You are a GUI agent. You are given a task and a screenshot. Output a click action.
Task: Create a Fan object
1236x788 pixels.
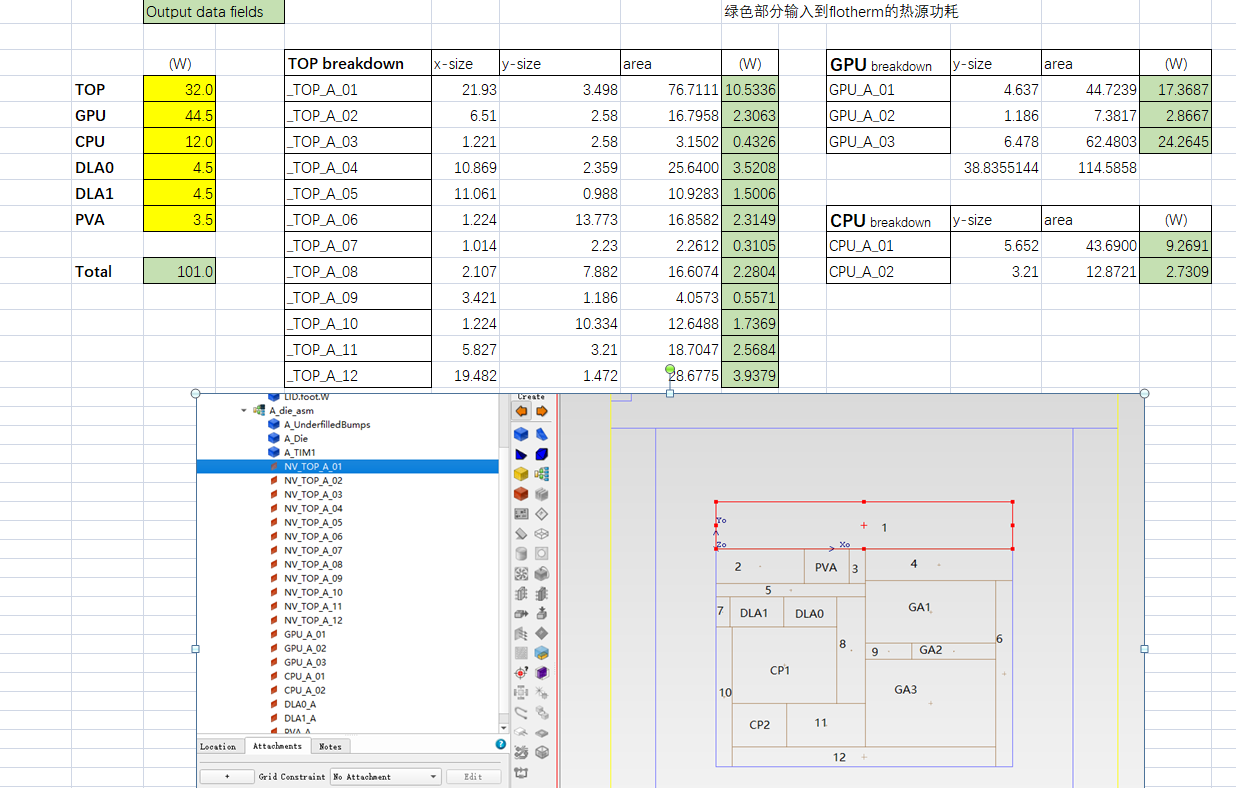pyautogui.click(x=521, y=574)
